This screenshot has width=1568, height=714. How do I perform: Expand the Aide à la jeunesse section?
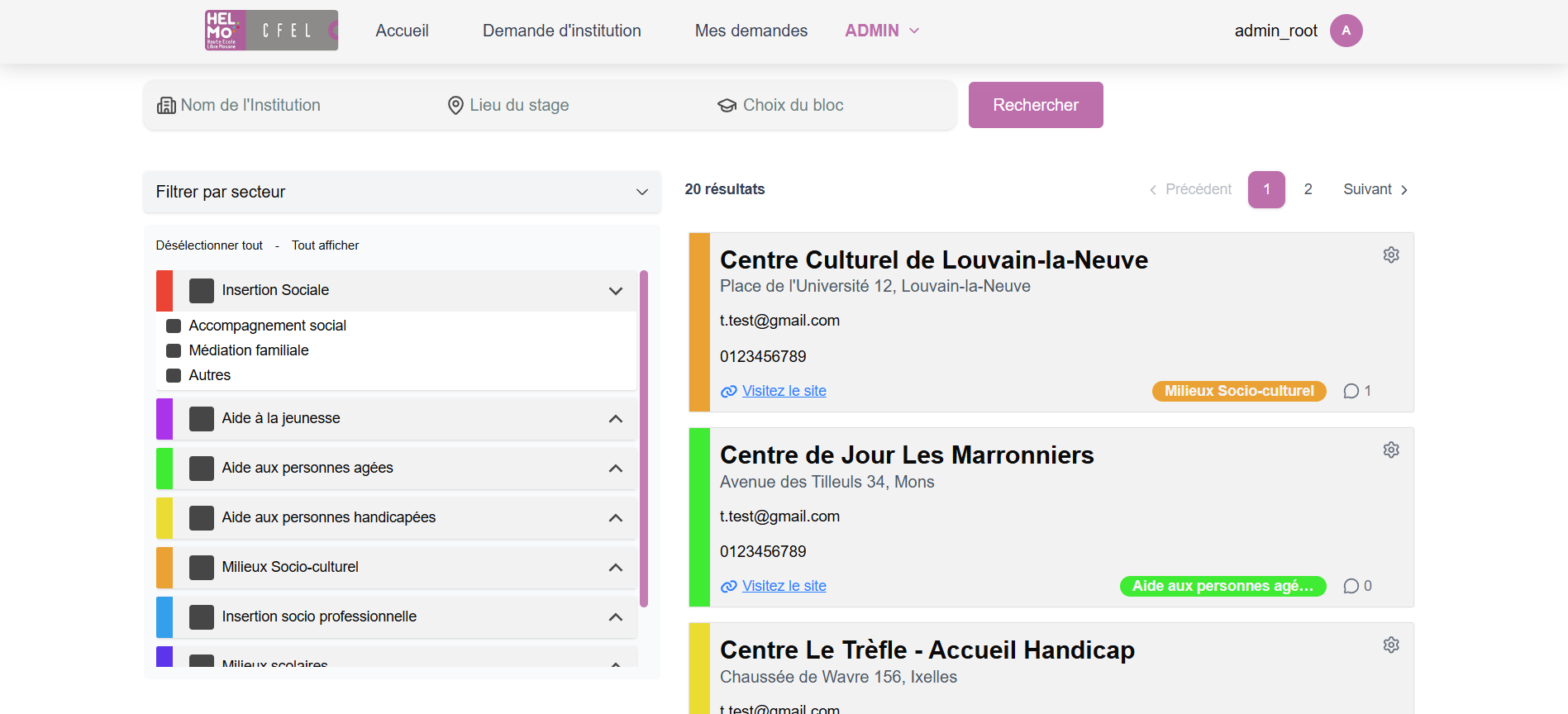[x=615, y=419]
